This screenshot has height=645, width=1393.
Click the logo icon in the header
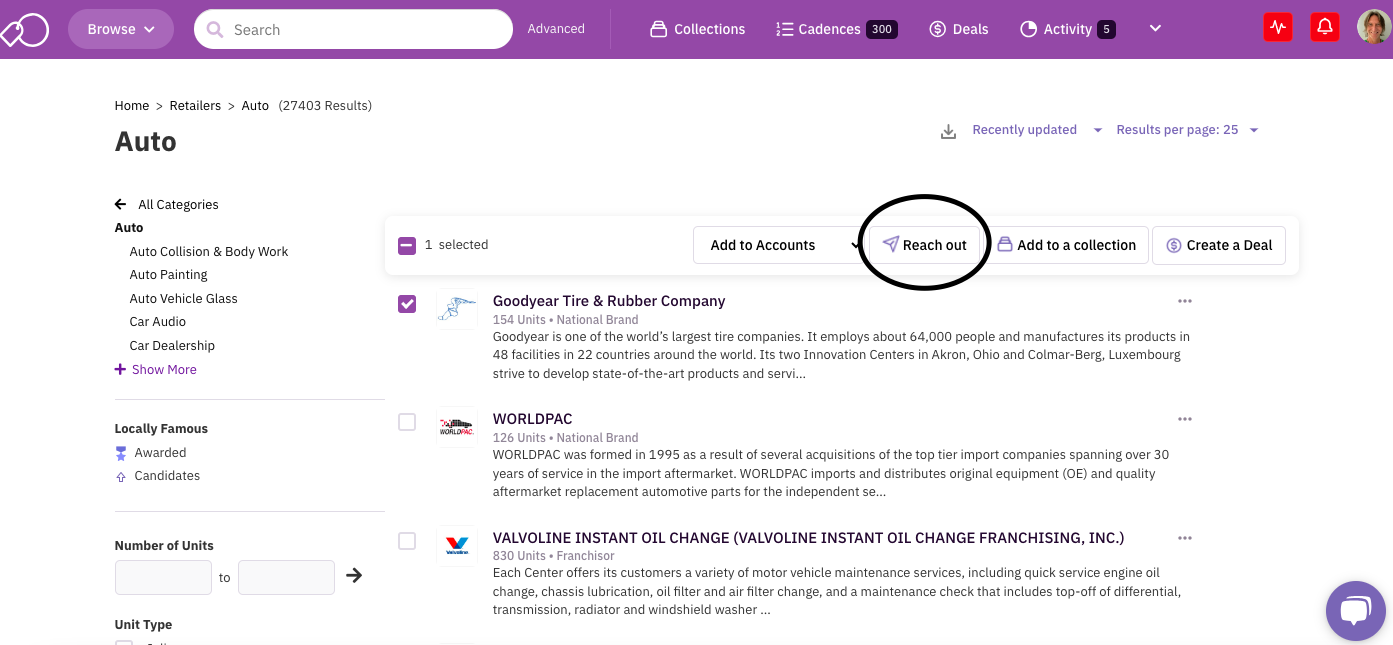24,30
